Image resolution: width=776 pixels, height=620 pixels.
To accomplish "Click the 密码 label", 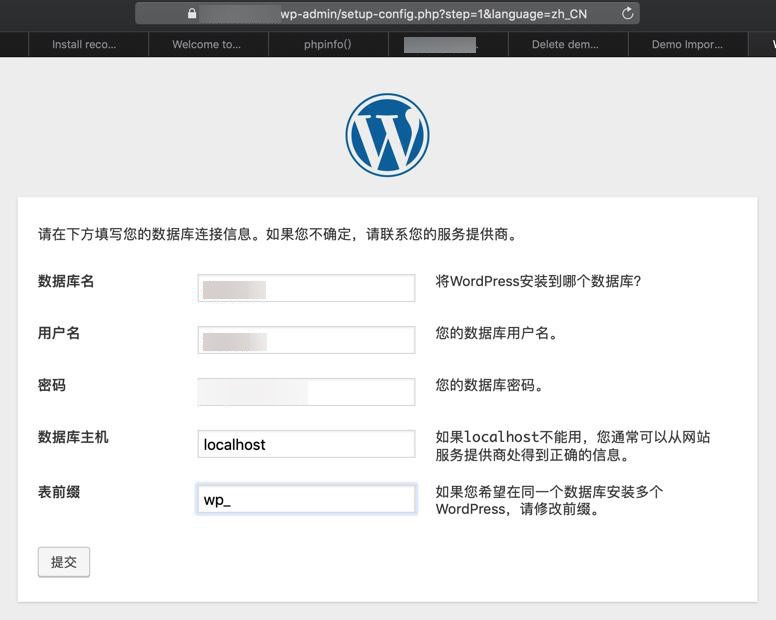I will click(52, 385).
